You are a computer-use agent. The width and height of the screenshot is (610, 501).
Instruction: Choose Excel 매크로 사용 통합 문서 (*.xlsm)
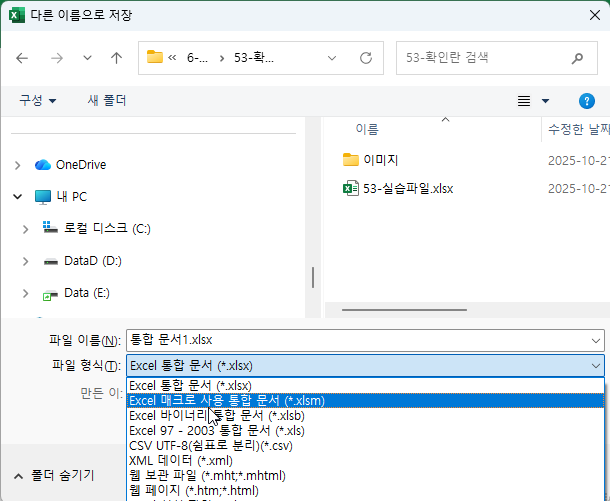(x=365, y=401)
